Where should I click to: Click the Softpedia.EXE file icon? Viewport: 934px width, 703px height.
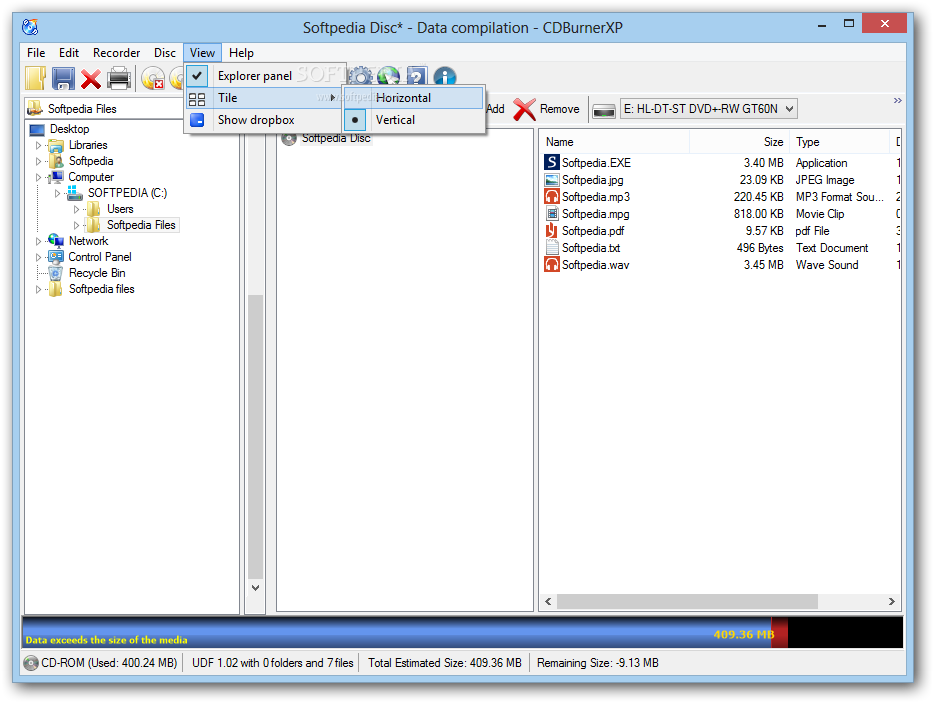point(552,162)
